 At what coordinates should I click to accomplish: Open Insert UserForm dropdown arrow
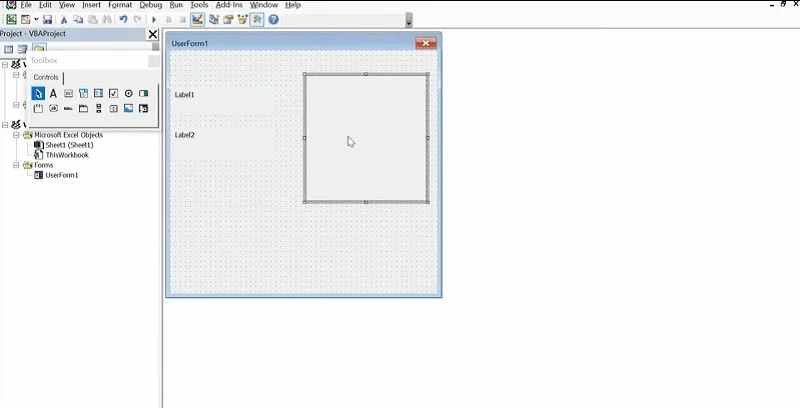point(36,19)
